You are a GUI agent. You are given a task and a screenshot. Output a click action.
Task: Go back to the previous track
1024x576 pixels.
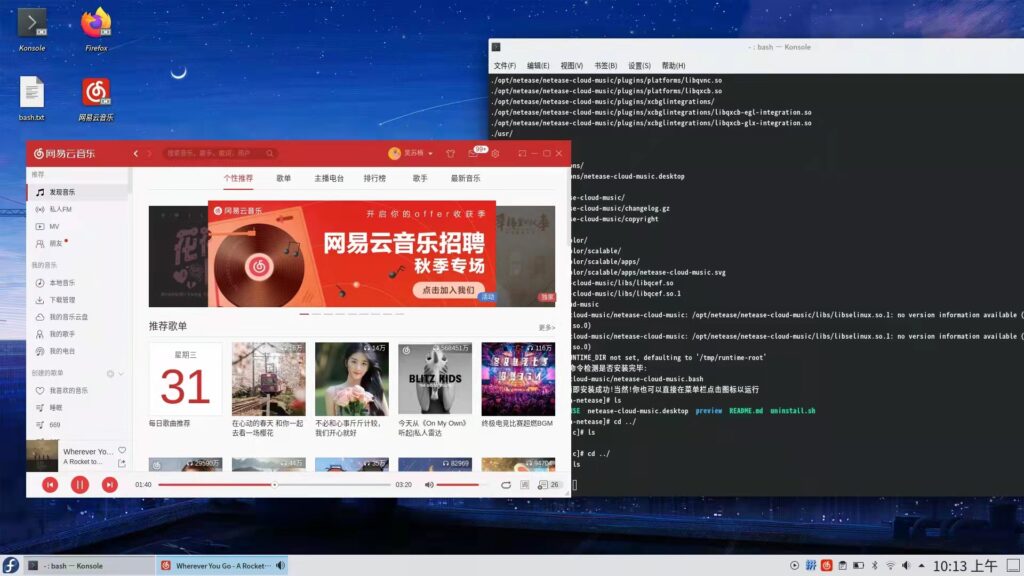(x=50, y=484)
